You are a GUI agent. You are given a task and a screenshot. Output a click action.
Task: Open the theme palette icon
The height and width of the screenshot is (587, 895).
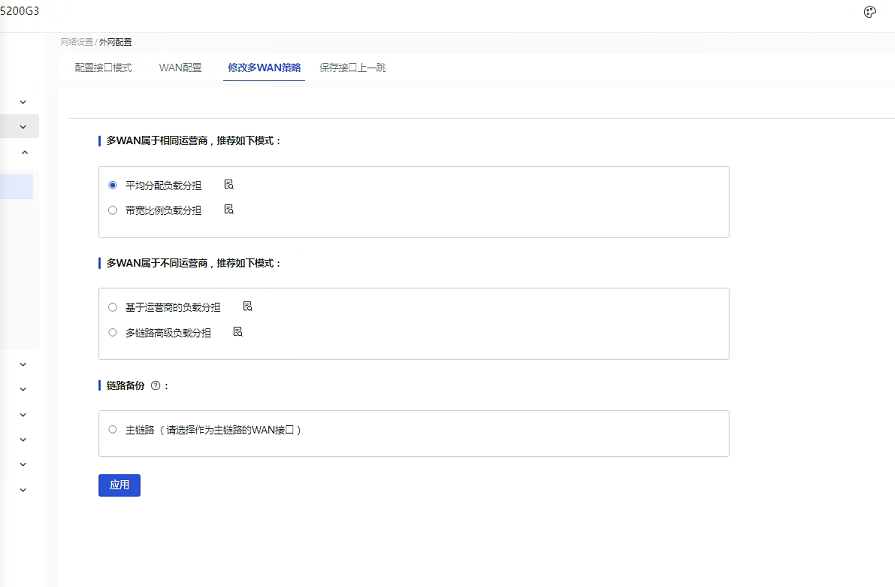(869, 12)
